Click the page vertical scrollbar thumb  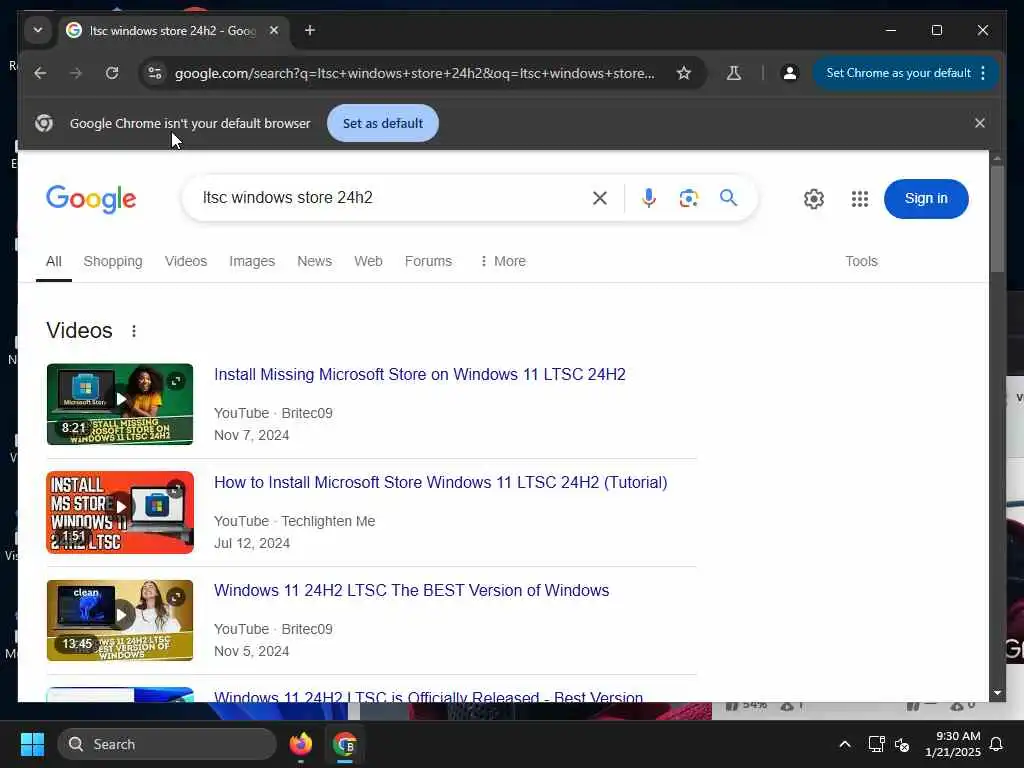pyautogui.click(x=997, y=219)
